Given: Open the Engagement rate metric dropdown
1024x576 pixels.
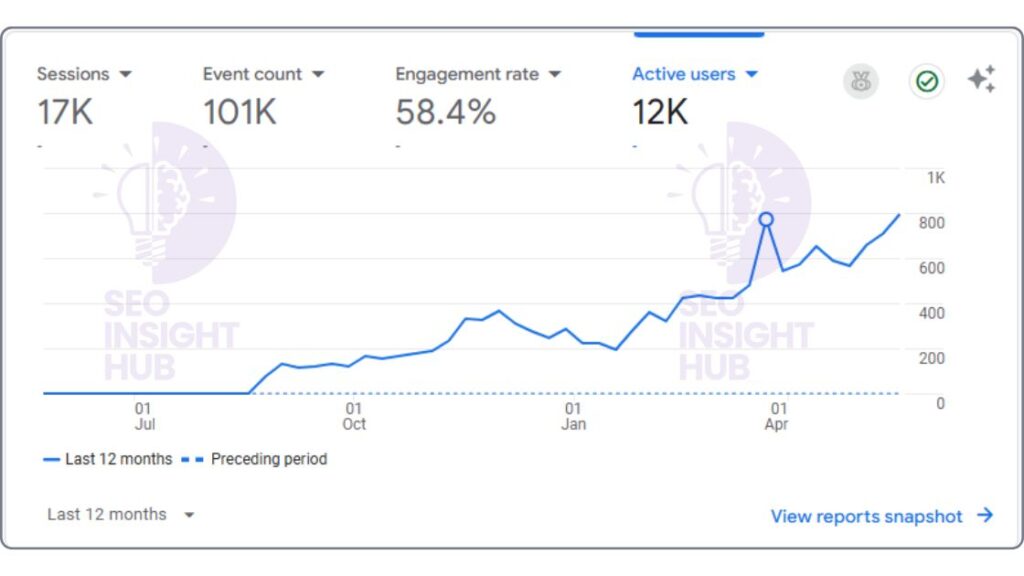Looking at the screenshot, I should 557,73.
